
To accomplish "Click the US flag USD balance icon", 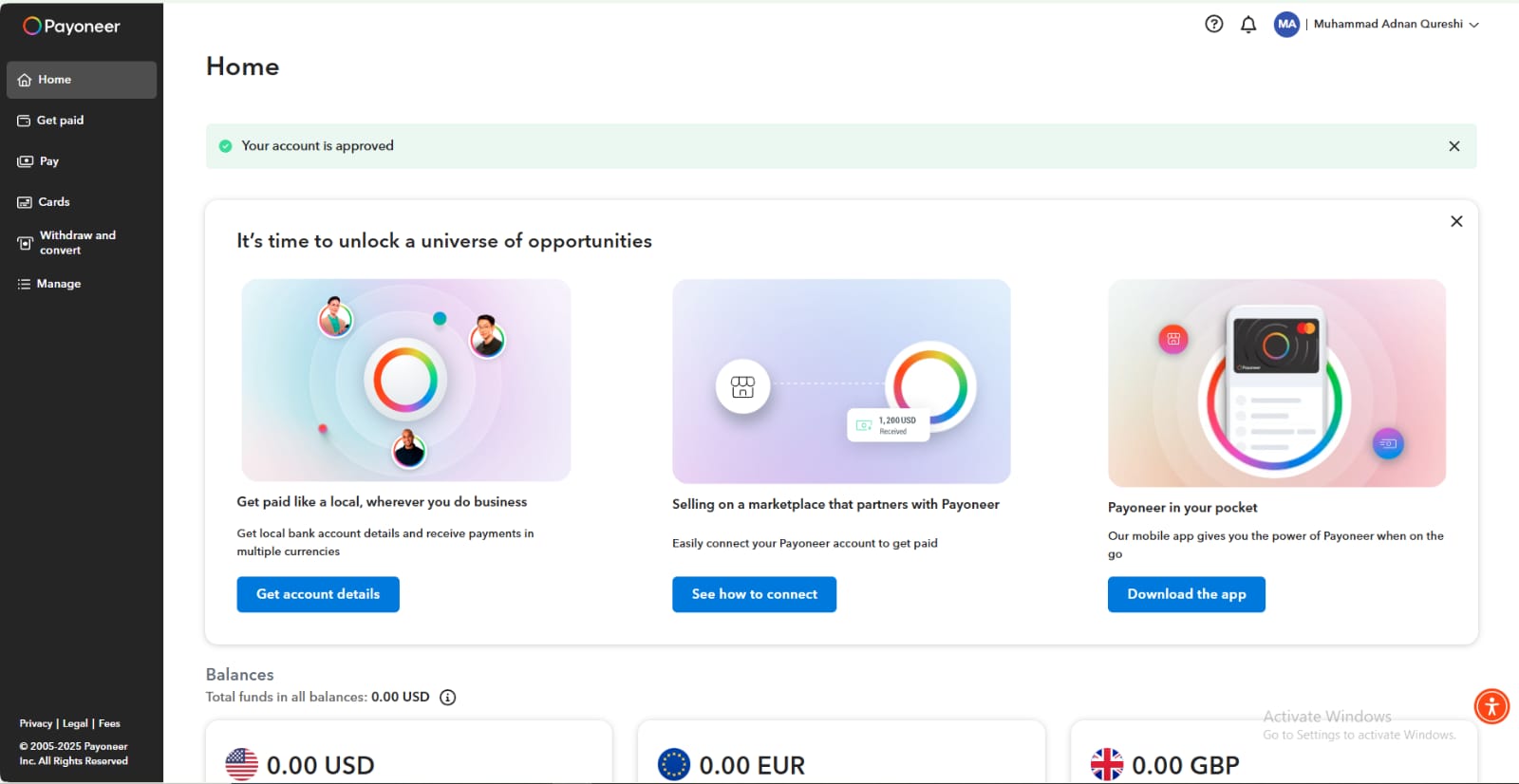I will (242, 764).
